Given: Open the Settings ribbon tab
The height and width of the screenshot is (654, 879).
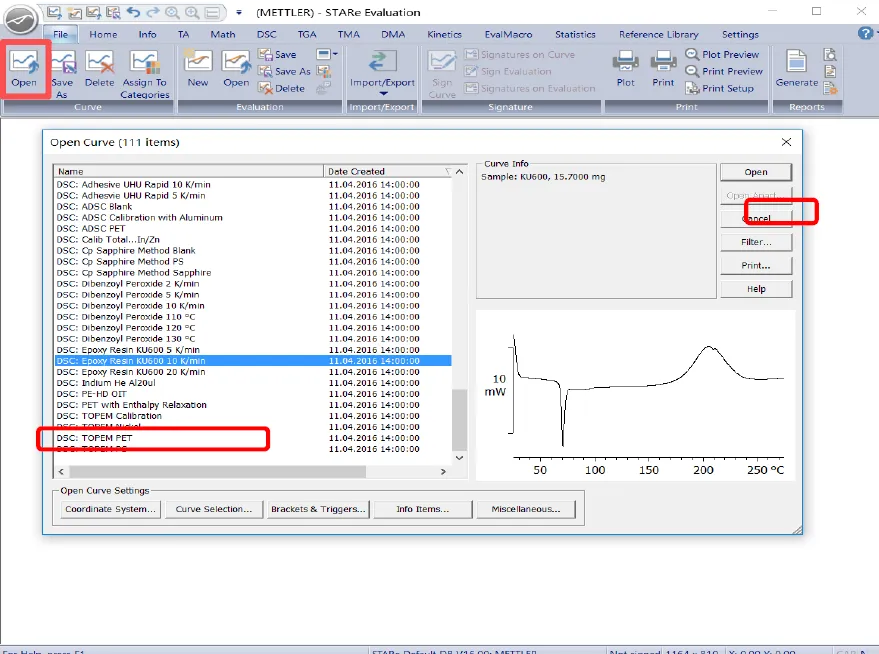Looking at the screenshot, I should 740,34.
